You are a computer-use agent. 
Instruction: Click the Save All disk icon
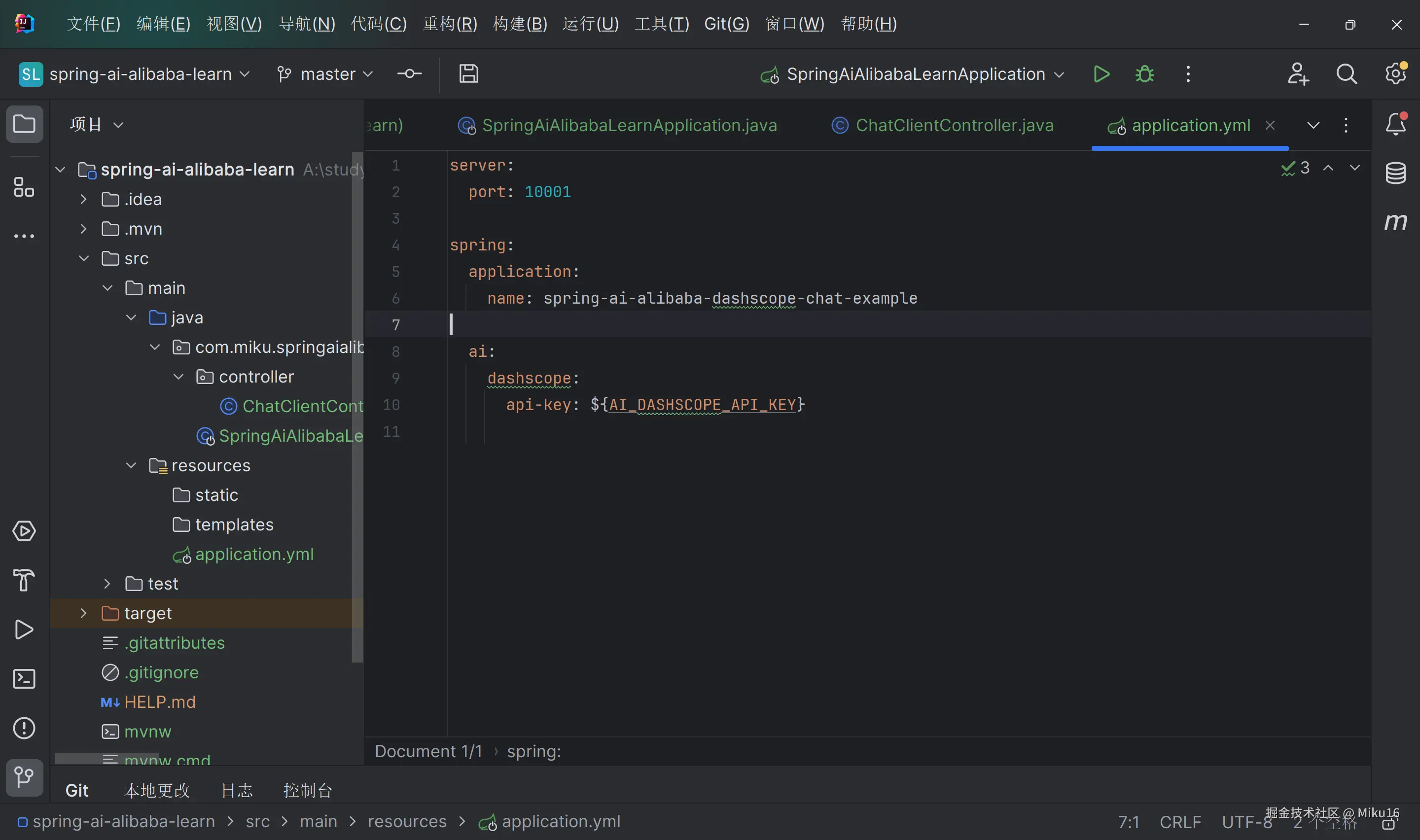(x=468, y=74)
